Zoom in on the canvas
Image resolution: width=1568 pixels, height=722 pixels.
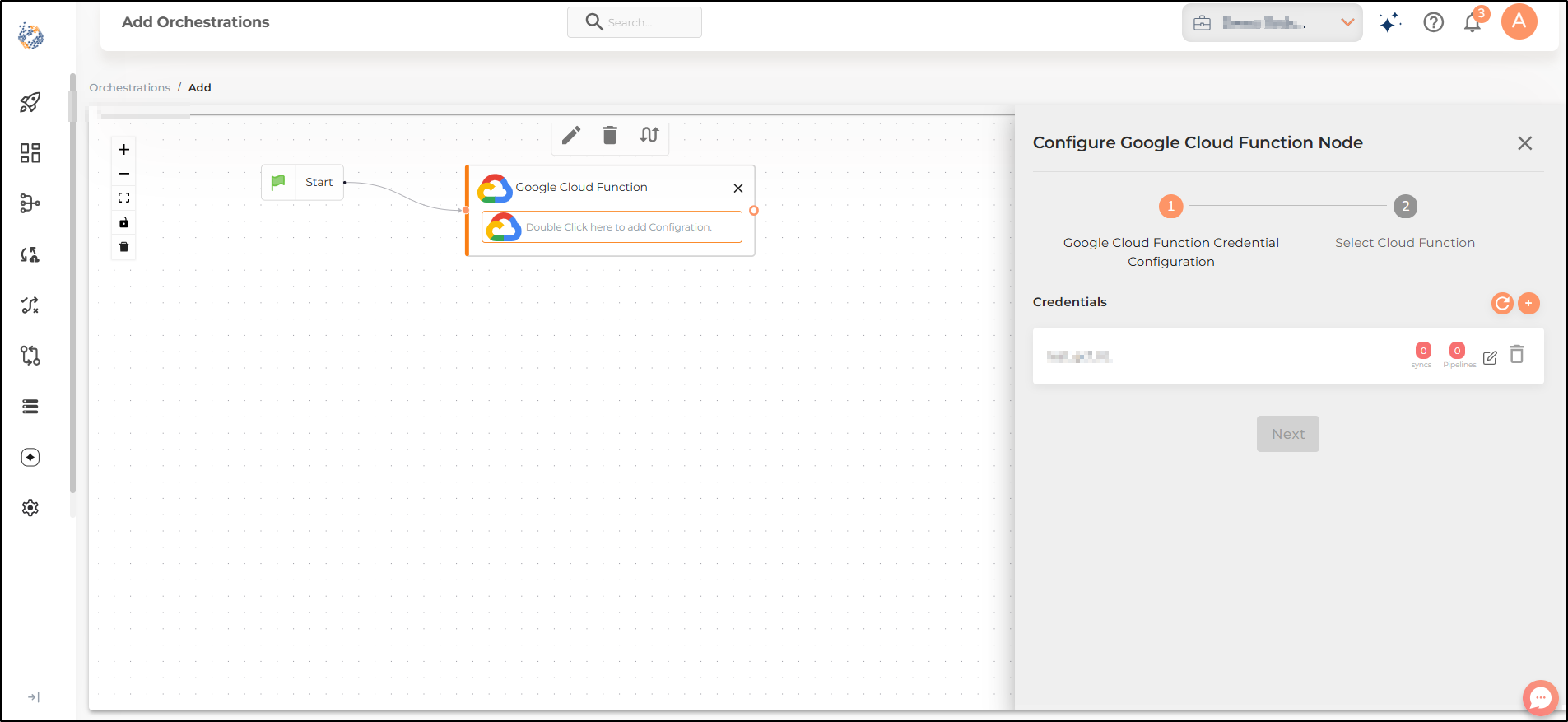tap(123, 149)
